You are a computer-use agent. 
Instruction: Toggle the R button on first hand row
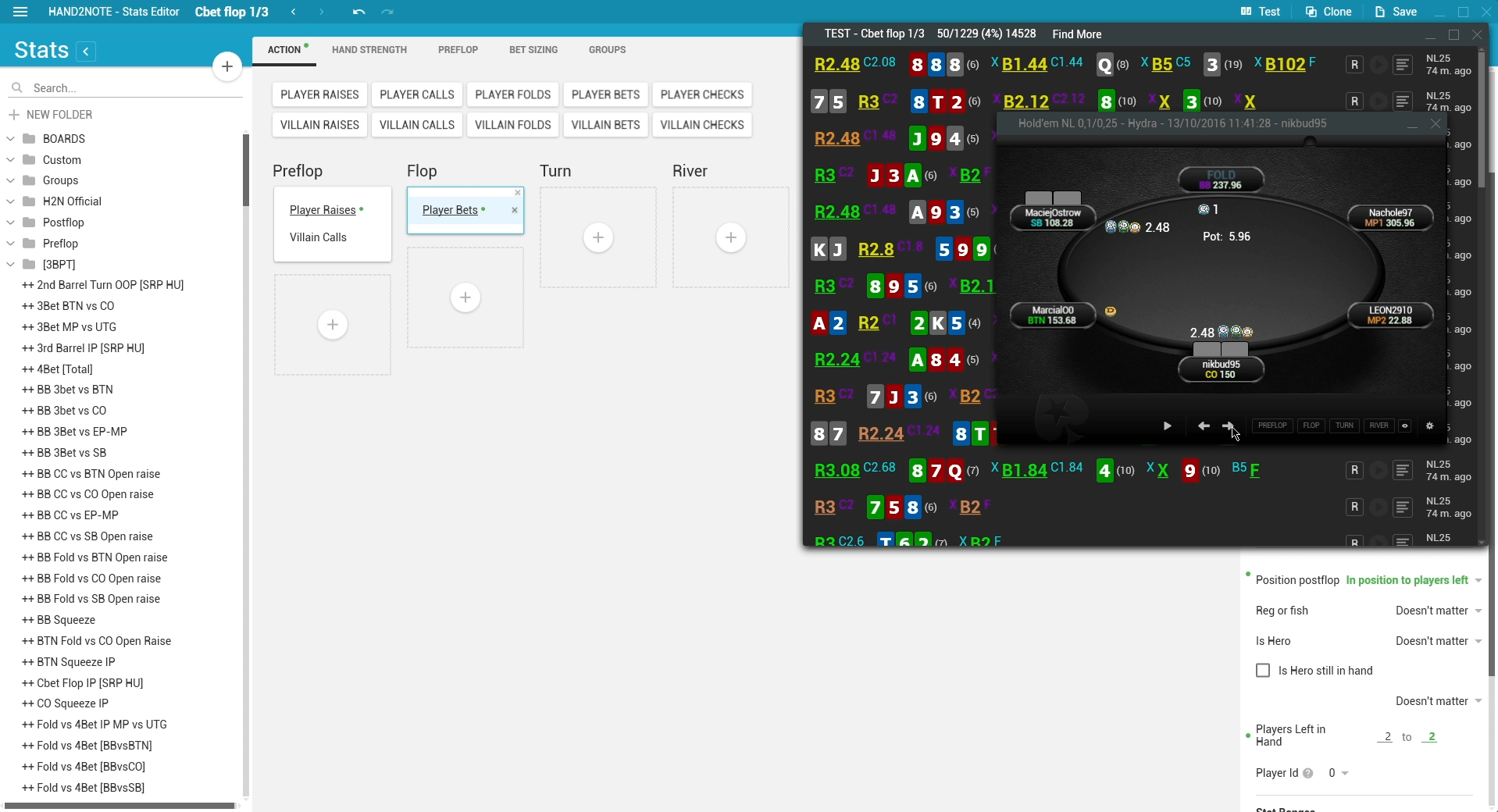click(1354, 65)
